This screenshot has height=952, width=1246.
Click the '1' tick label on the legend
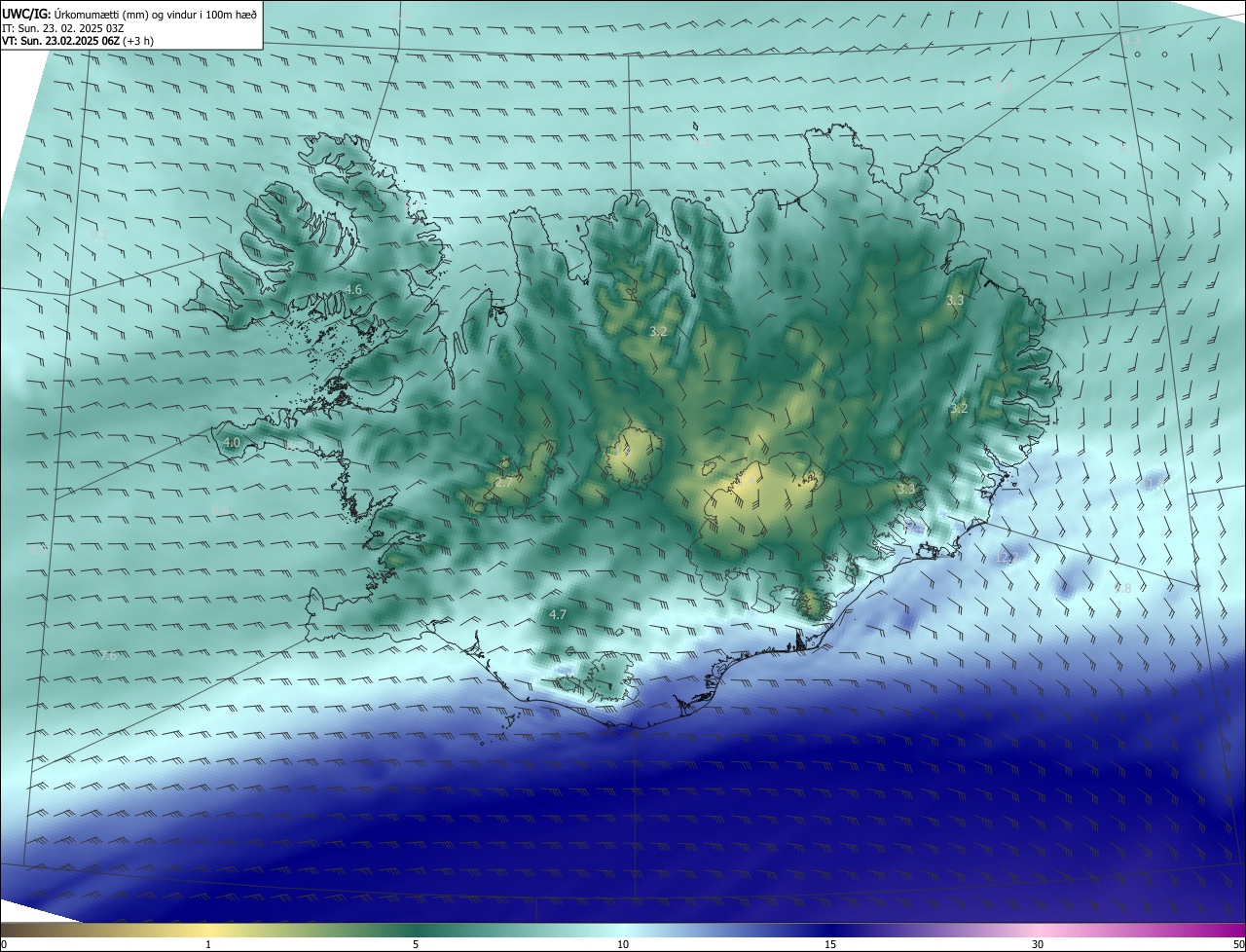point(208,944)
